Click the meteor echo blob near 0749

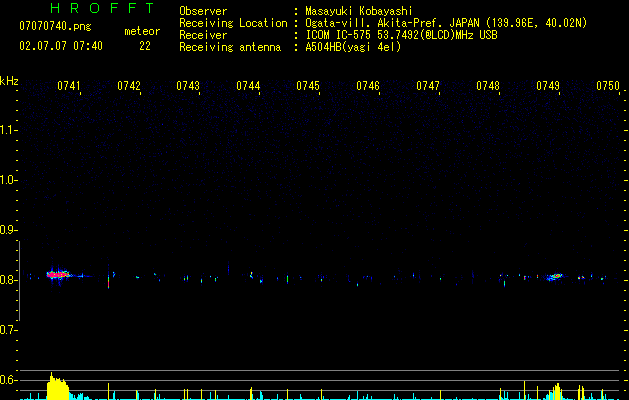click(x=556, y=276)
